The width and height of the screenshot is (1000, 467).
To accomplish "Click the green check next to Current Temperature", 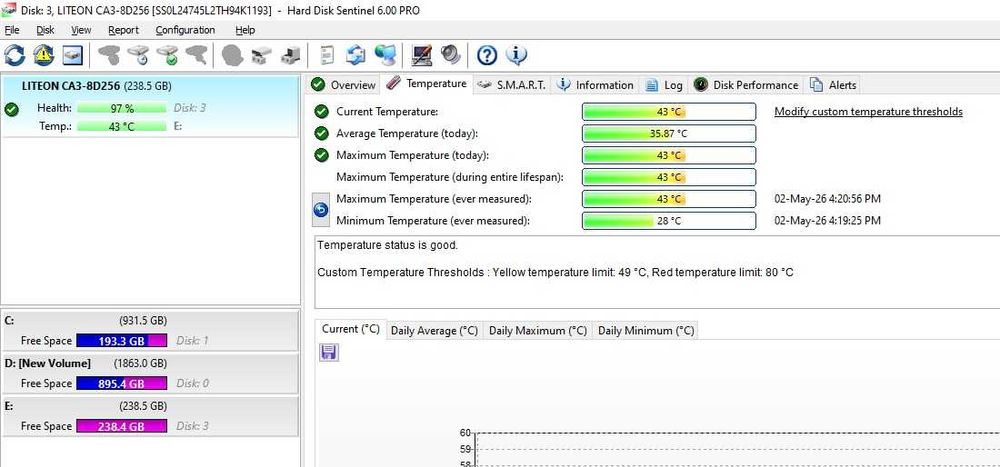I will (321, 112).
